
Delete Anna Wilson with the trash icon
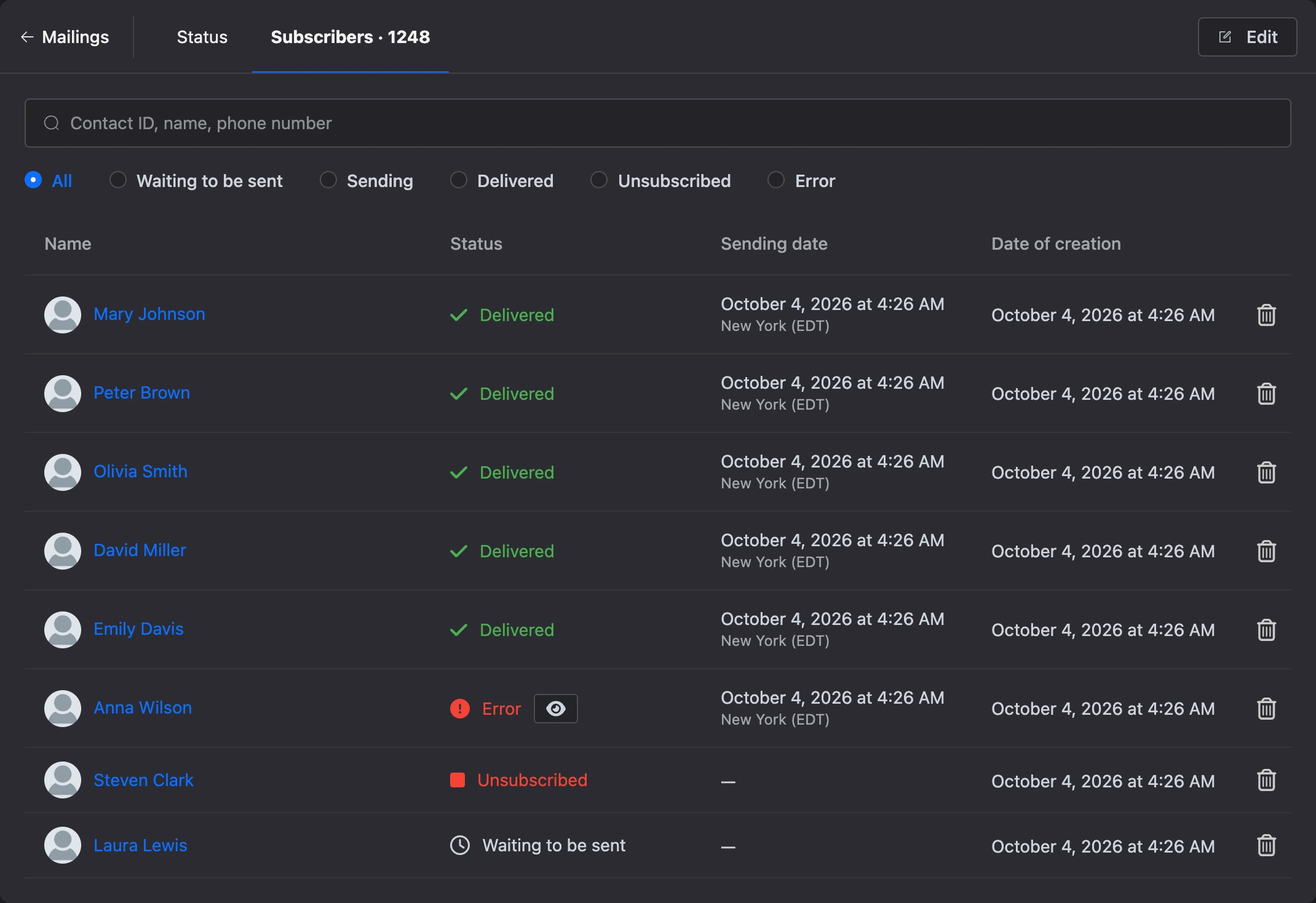coord(1266,709)
